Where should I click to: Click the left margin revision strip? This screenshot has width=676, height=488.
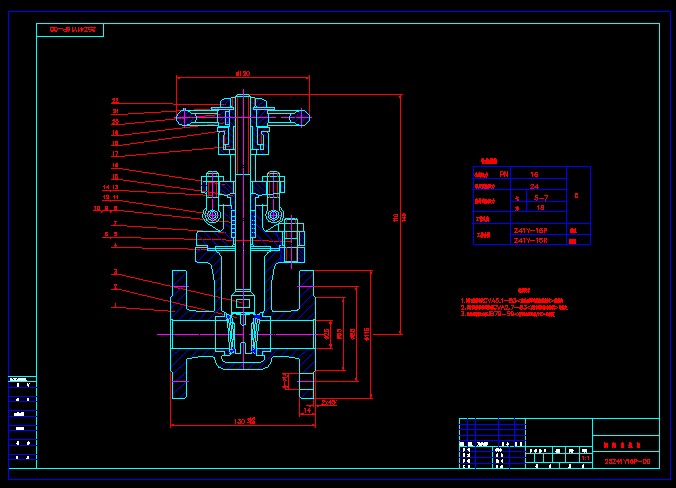(x=22, y=421)
